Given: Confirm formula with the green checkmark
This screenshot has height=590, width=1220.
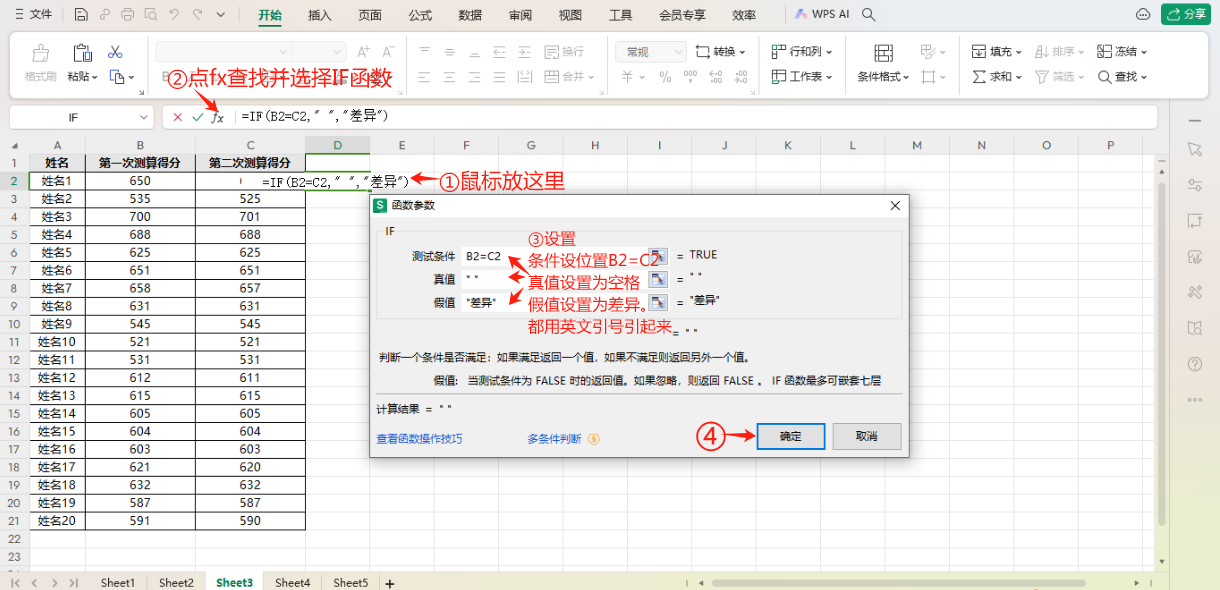Looking at the screenshot, I should point(197,117).
